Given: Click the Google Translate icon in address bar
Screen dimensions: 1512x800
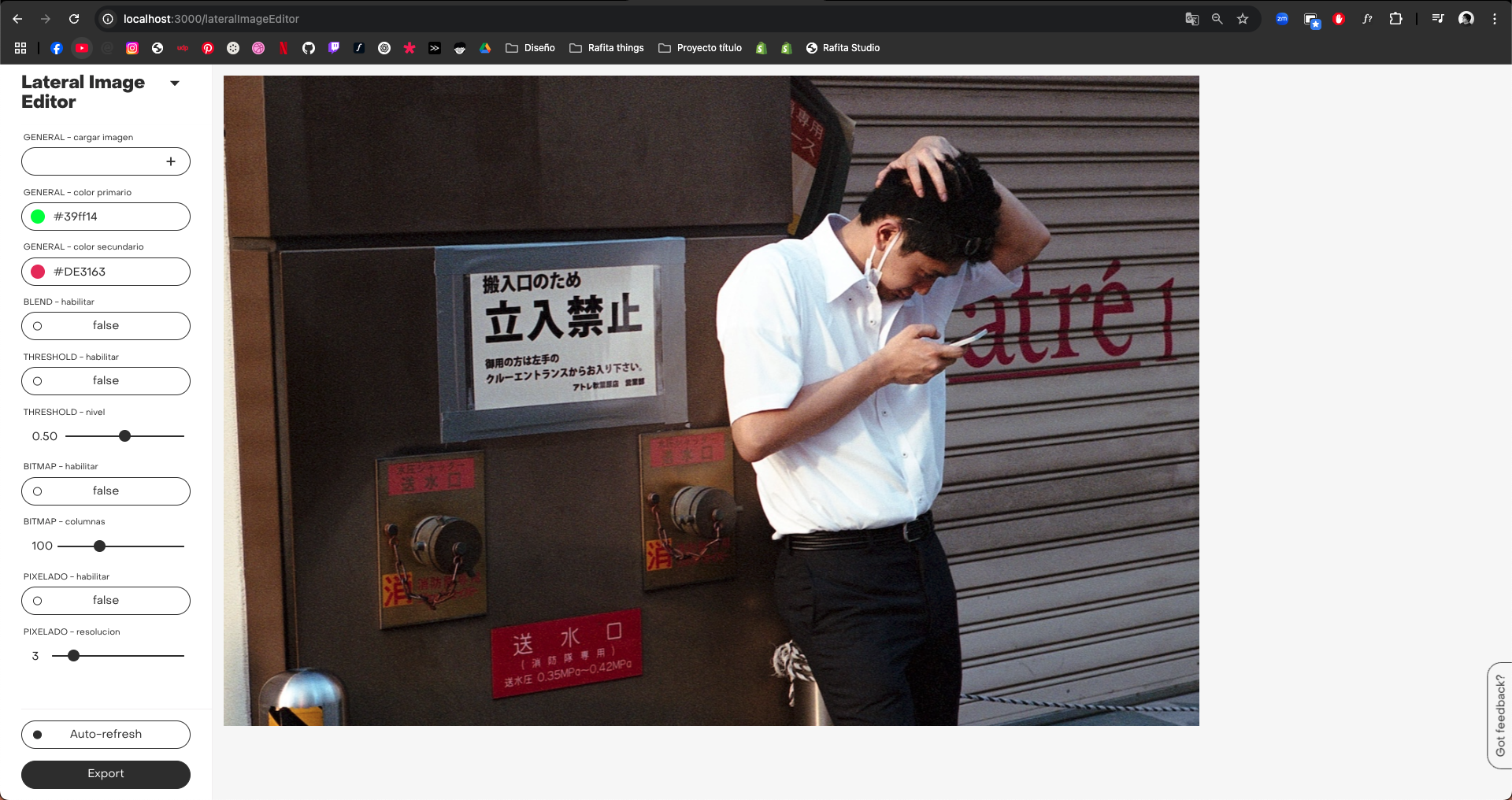Looking at the screenshot, I should coord(1191,19).
